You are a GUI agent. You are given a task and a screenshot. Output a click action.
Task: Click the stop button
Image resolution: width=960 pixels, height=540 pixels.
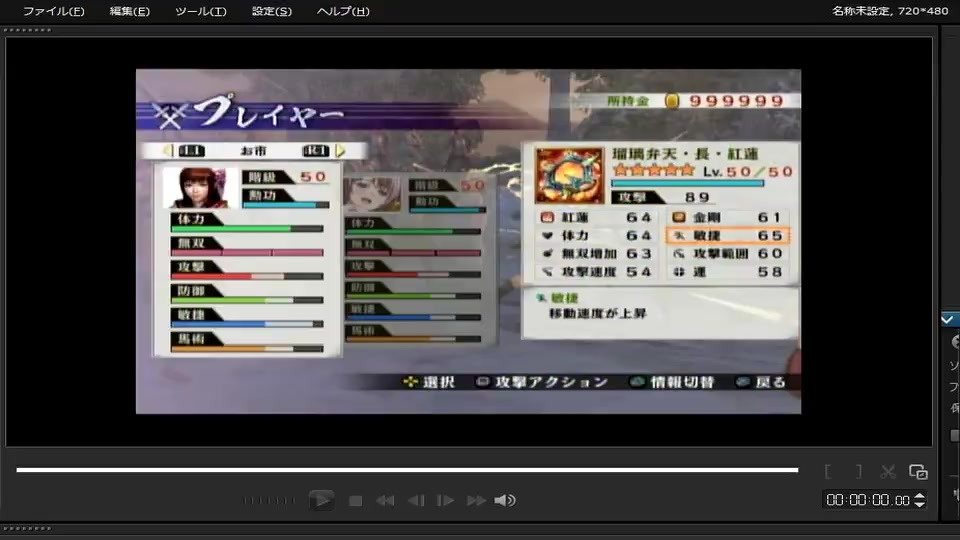pyautogui.click(x=355, y=501)
